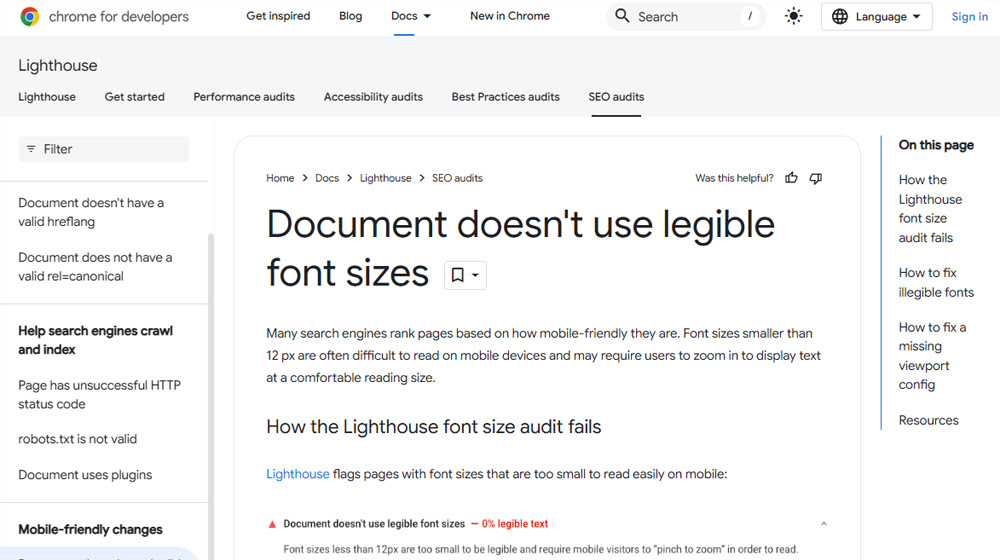Click 'Help search engines crawl and index' heading

[96, 340]
